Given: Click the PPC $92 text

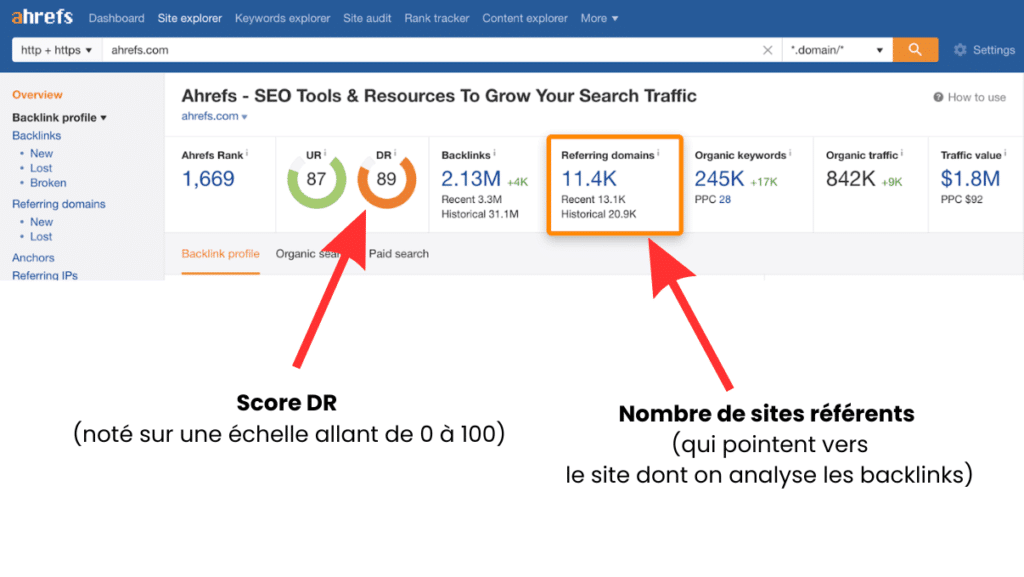Looking at the screenshot, I should click(961, 199).
